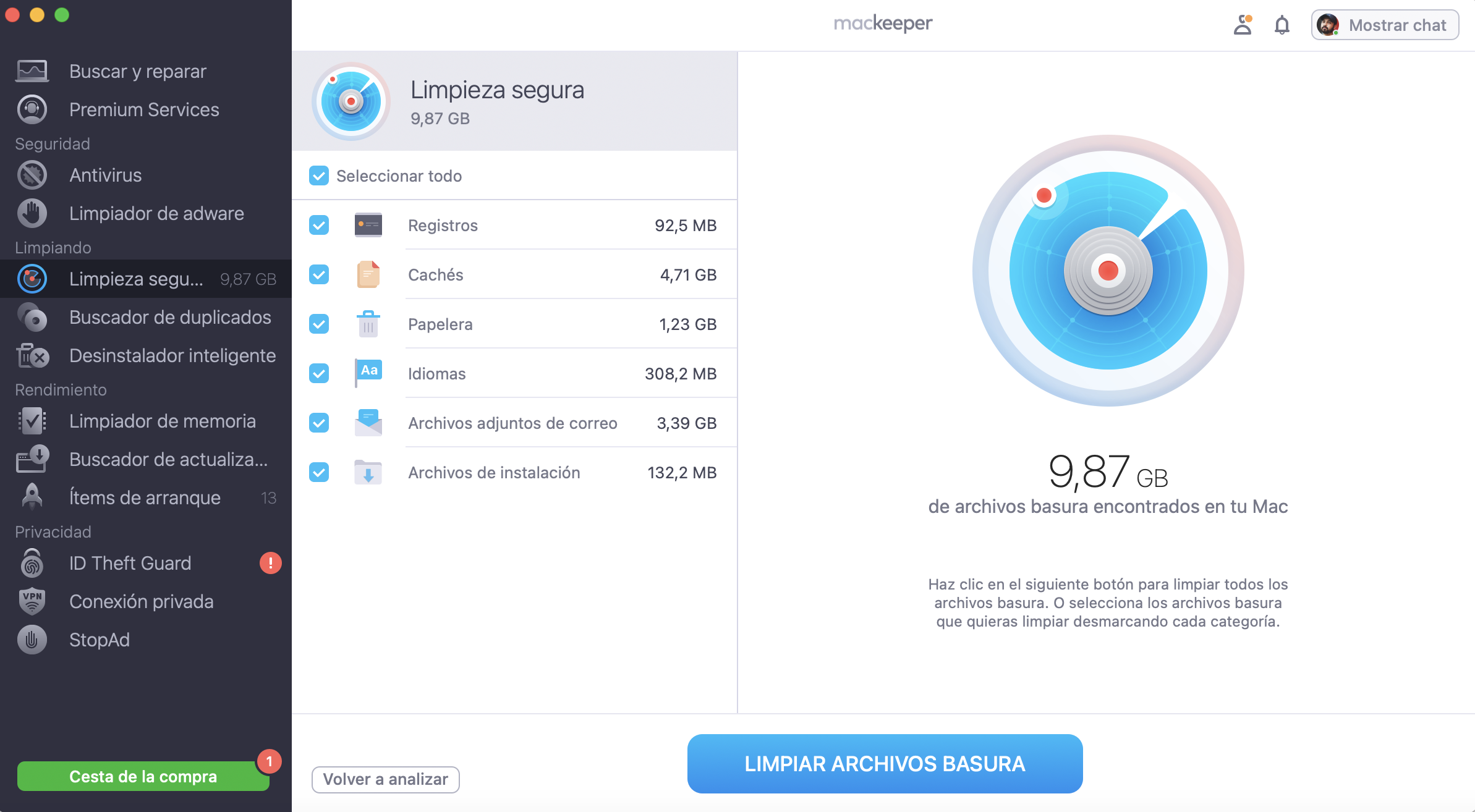Select the Limpiador de adware tool
The width and height of the screenshot is (1475, 812).
tap(156, 213)
